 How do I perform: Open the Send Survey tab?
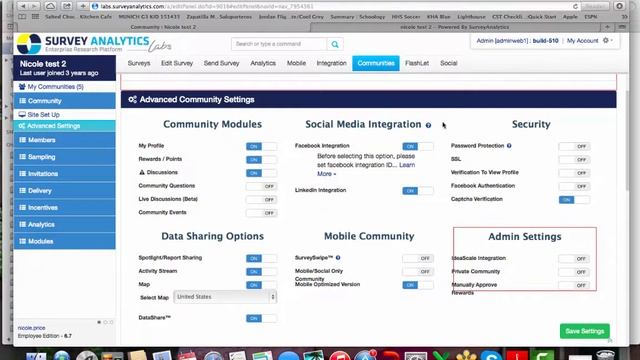[x=222, y=63]
